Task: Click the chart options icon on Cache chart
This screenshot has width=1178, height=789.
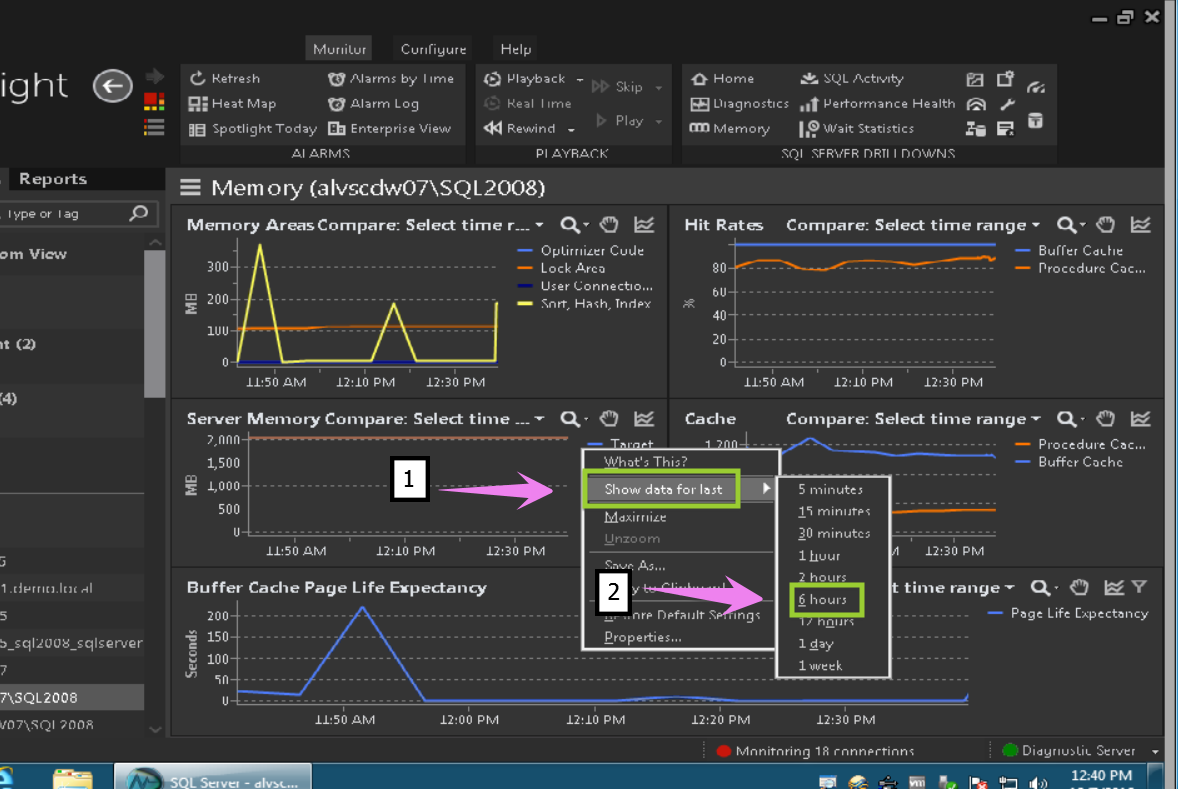Action: click(x=1140, y=419)
